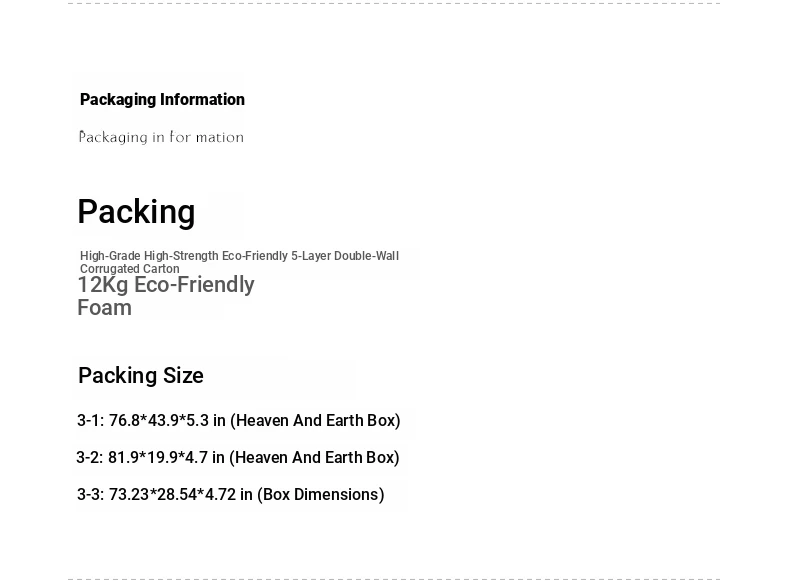Select the 'Corrugated Carton' text line
Viewport: 790px width, 585px height.
click(x=129, y=269)
